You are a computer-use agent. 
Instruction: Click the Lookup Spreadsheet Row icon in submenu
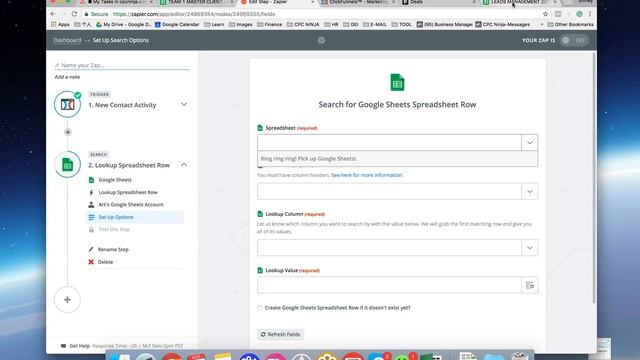coord(91,192)
